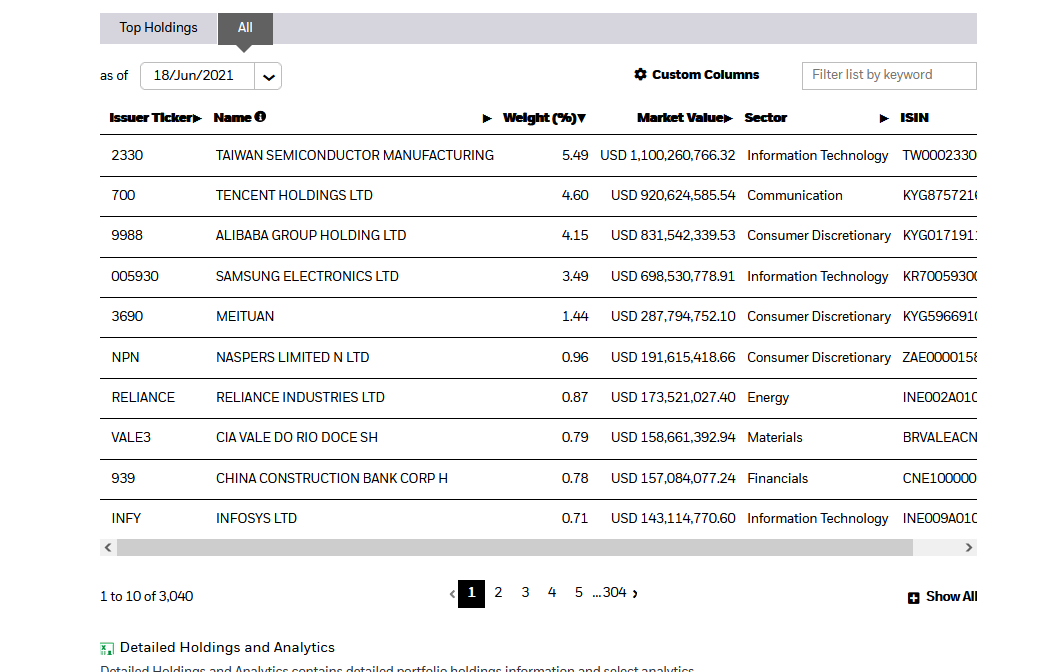Select the All holdings tab

[x=245, y=28]
